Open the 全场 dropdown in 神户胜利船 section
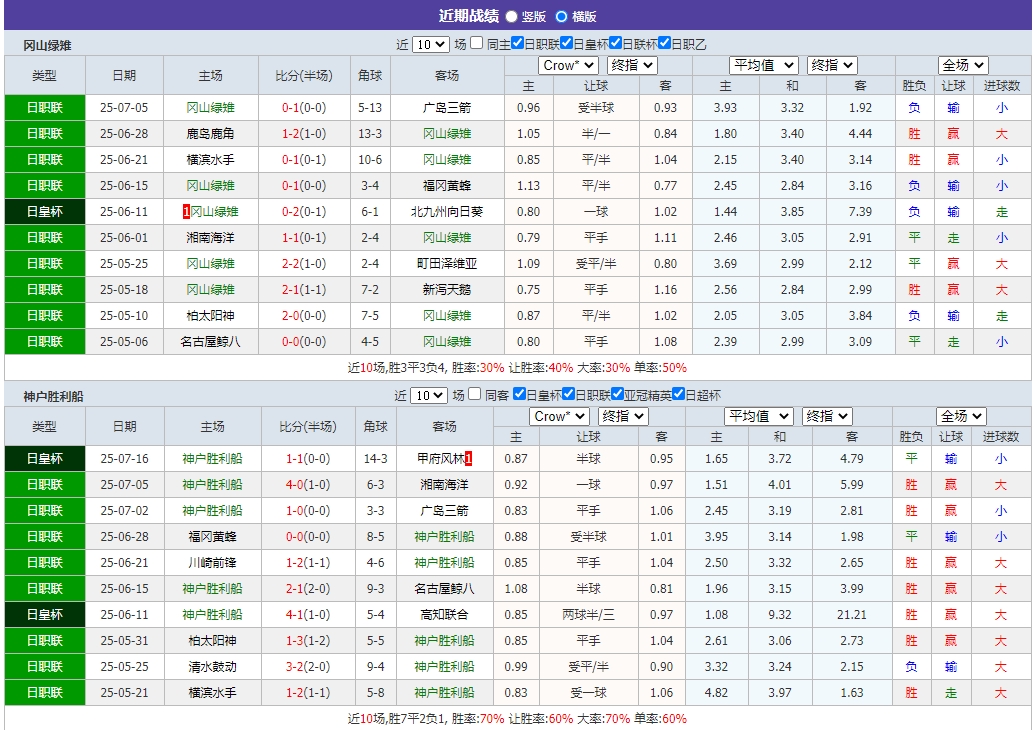This screenshot has height=730, width=1035. pos(960,417)
